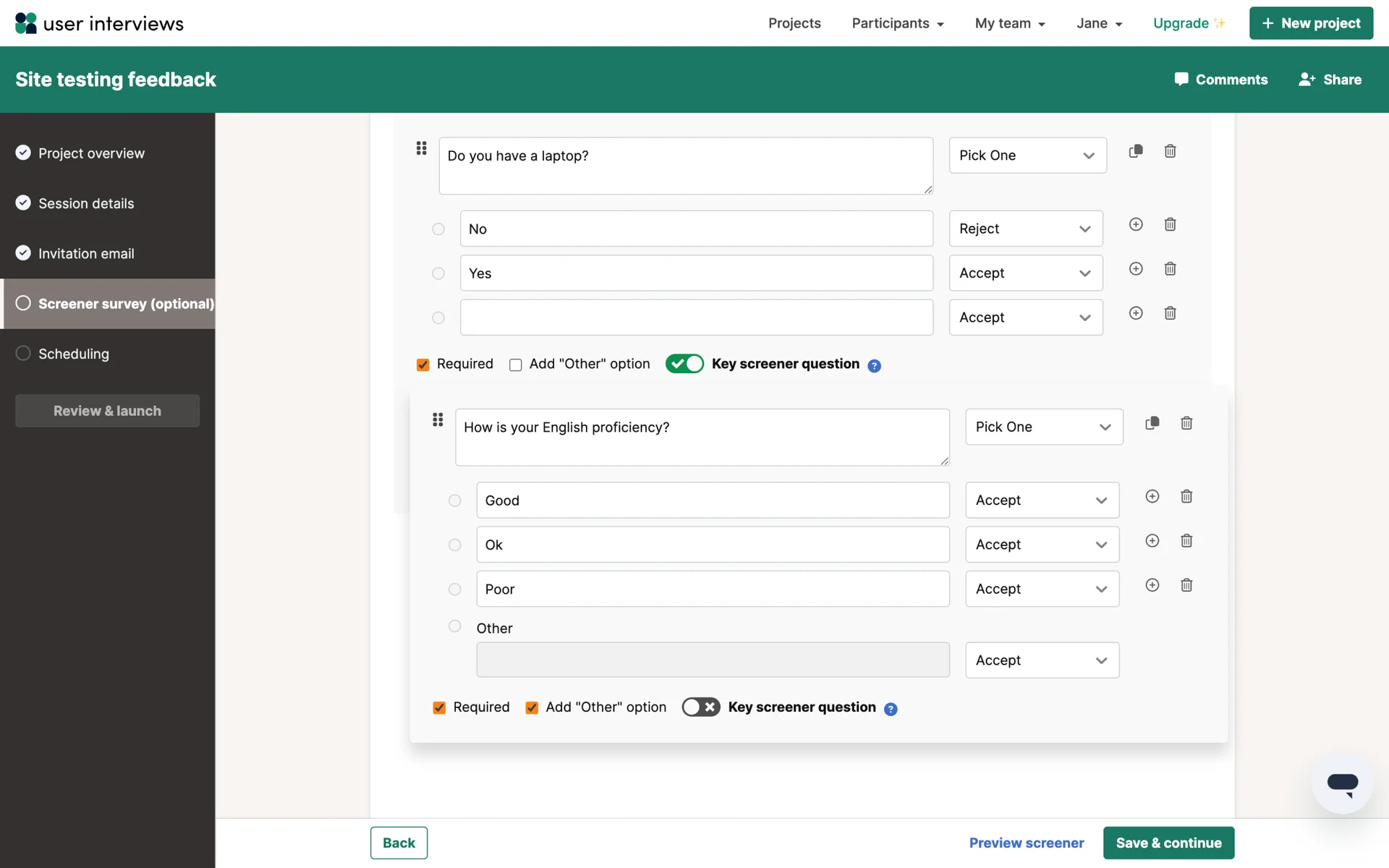
Task: Add an option after the 'No' answer
Action: click(x=1136, y=224)
